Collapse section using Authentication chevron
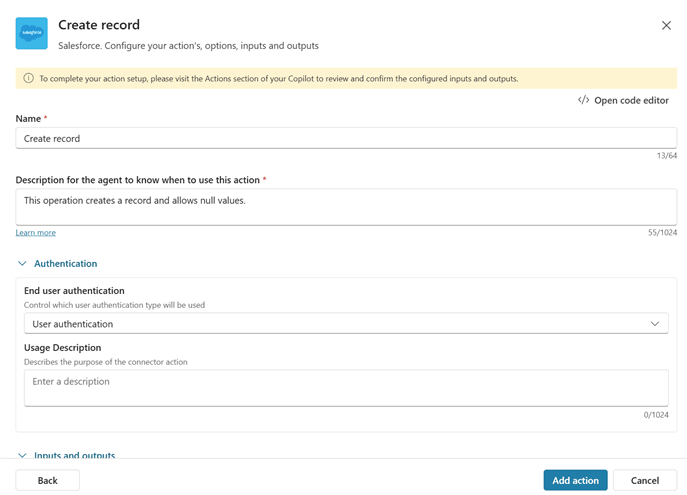687x495 pixels. (22, 264)
